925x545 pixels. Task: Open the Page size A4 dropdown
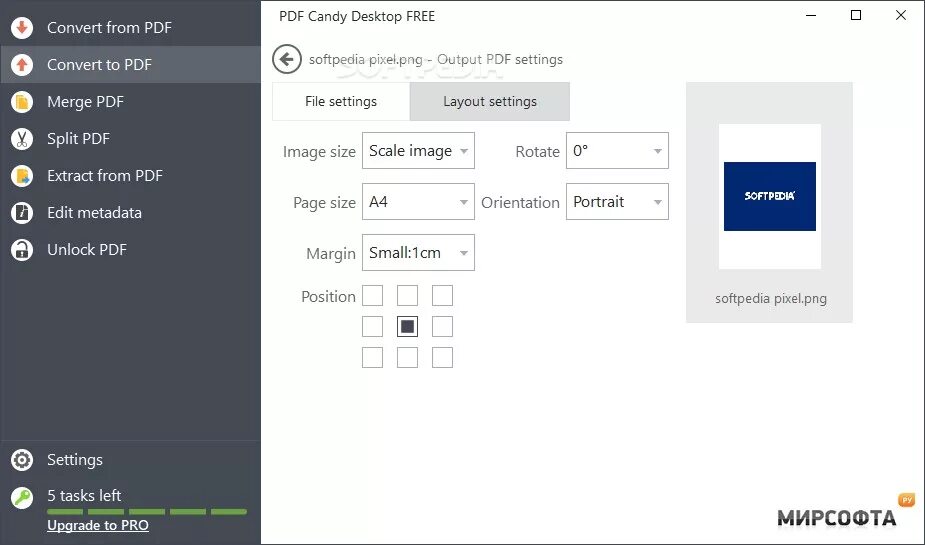(418, 202)
